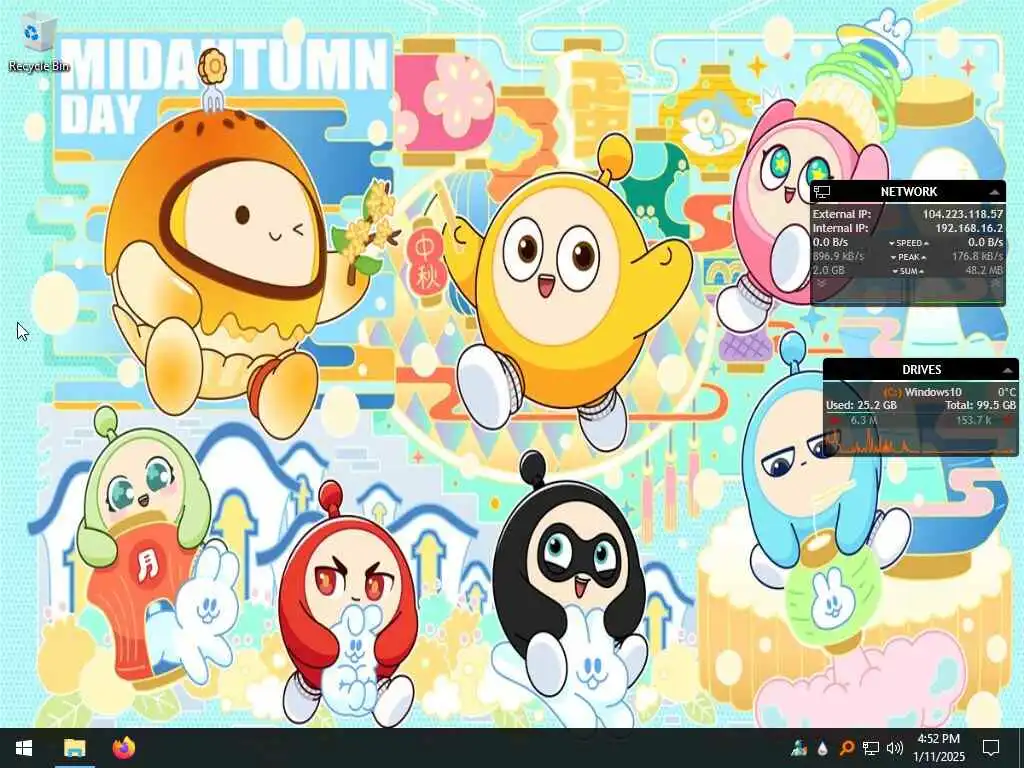Click the drive temperature 0°C reading
1024x768 pixels.
1006,392
